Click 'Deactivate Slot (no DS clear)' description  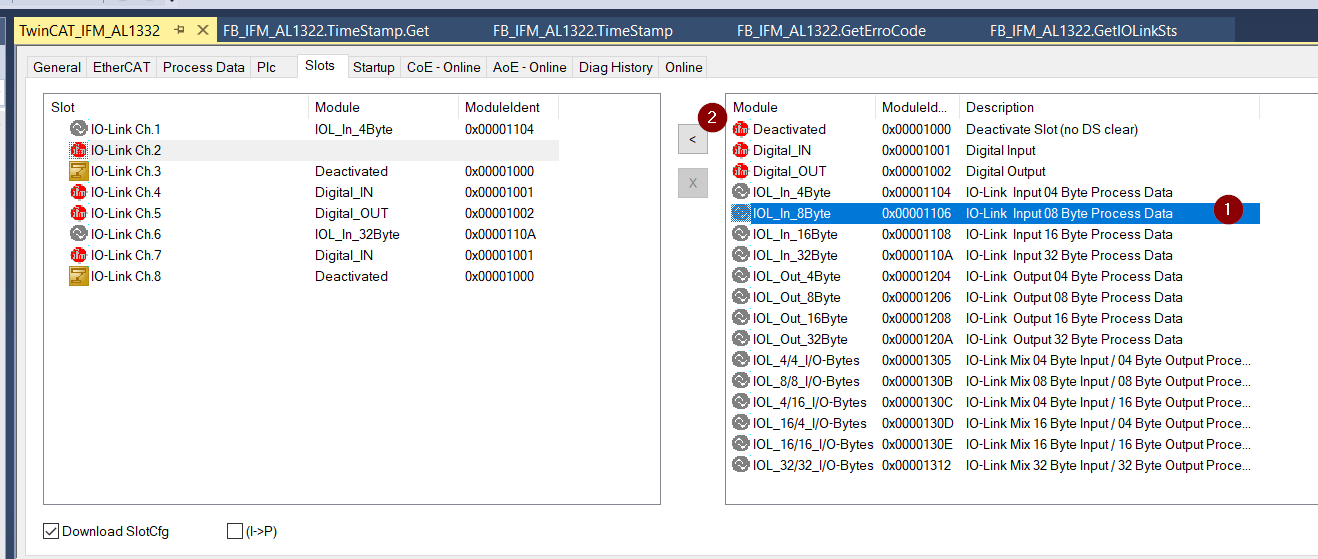click(1052, 129)
